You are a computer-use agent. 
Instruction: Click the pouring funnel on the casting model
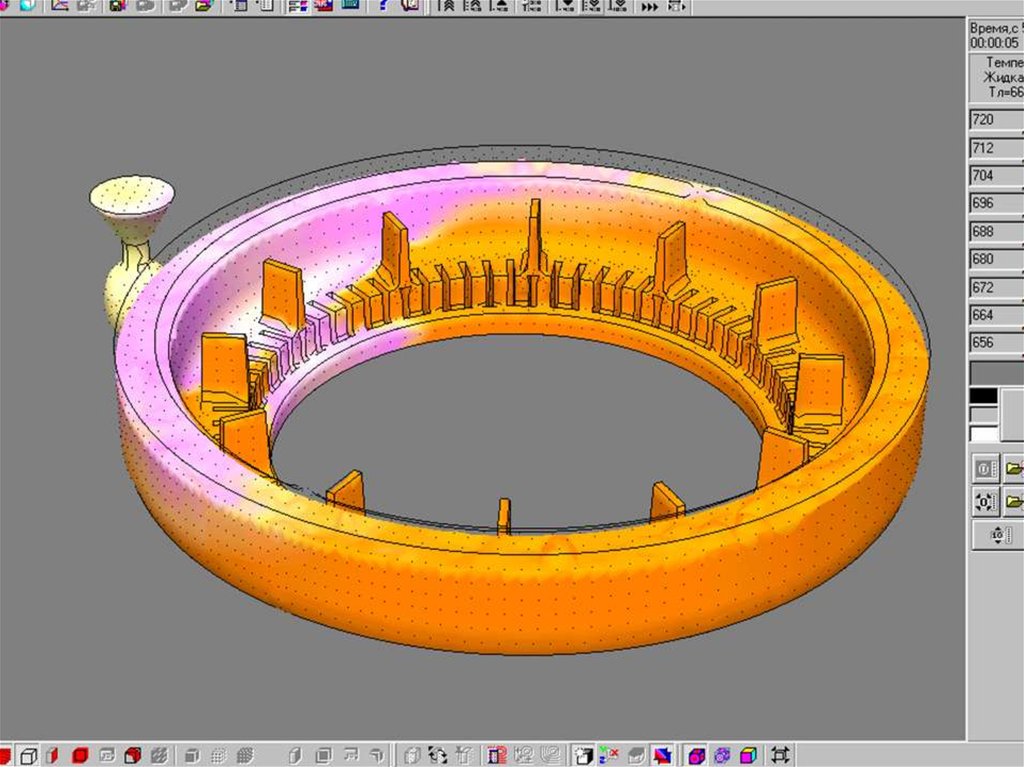tap(131, 196)
